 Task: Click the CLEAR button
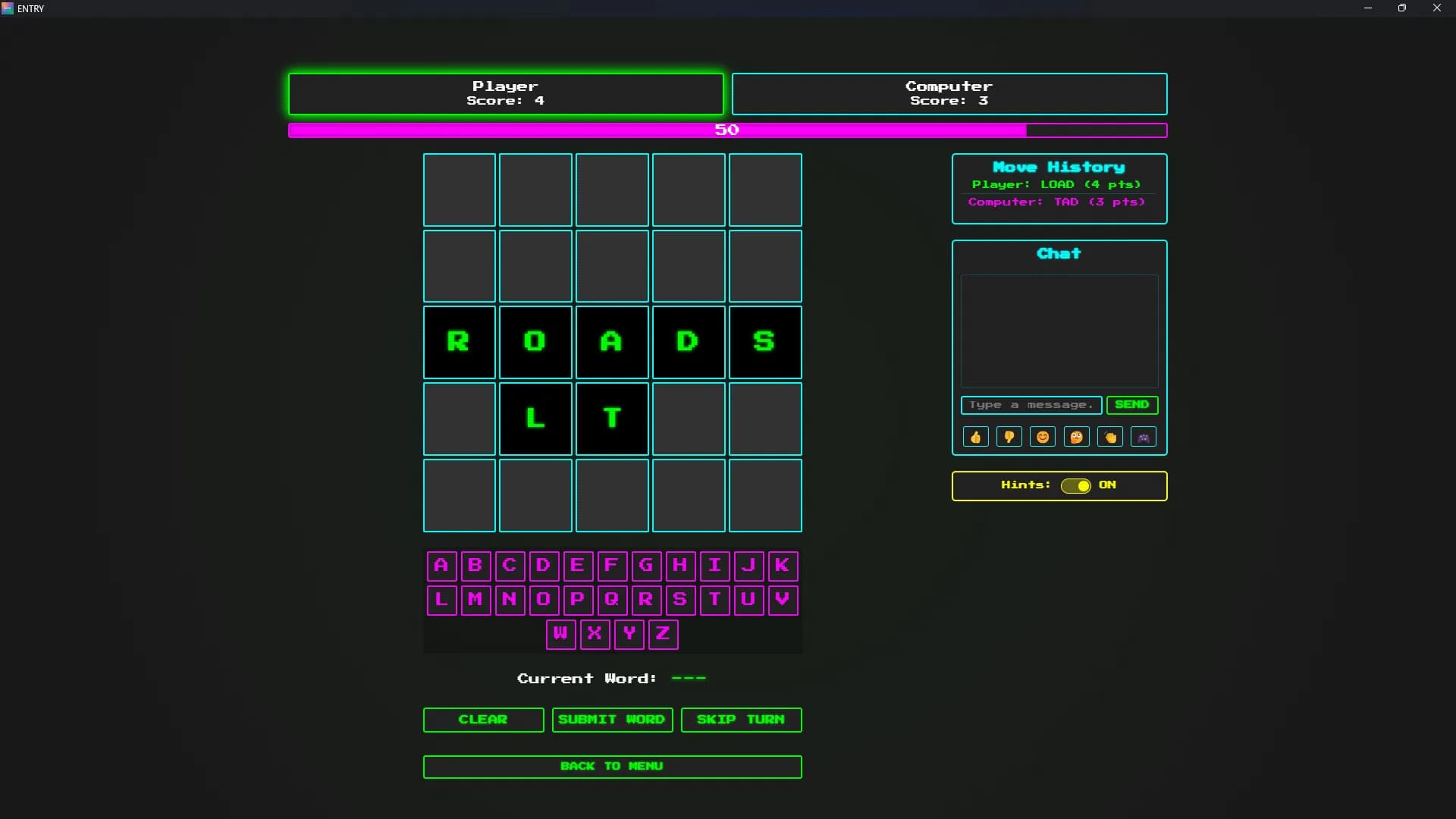[x=483, y=720]
